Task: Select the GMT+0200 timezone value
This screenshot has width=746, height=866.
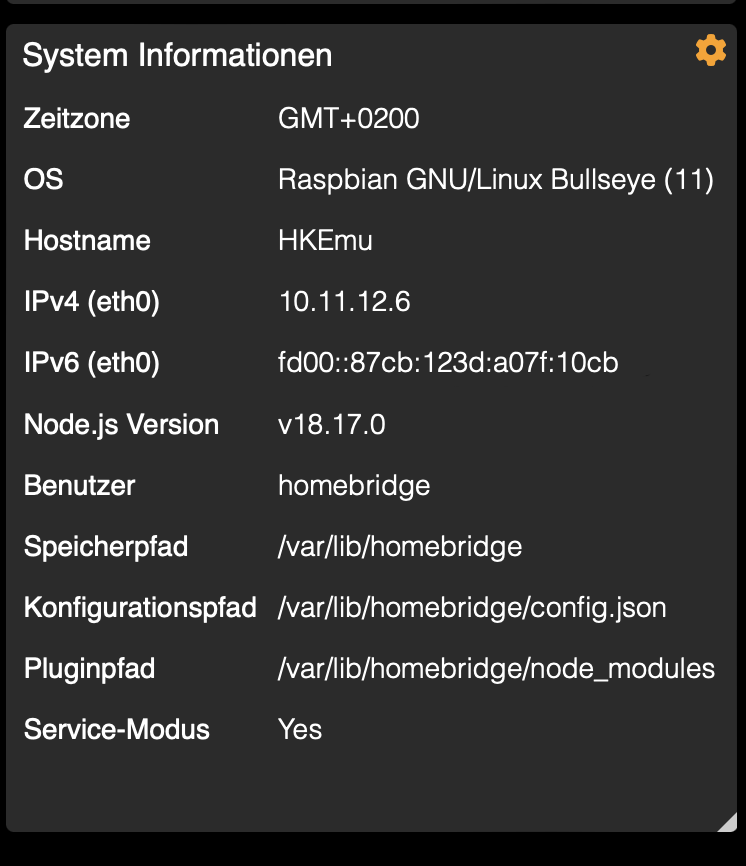Action: click(348, 119)
